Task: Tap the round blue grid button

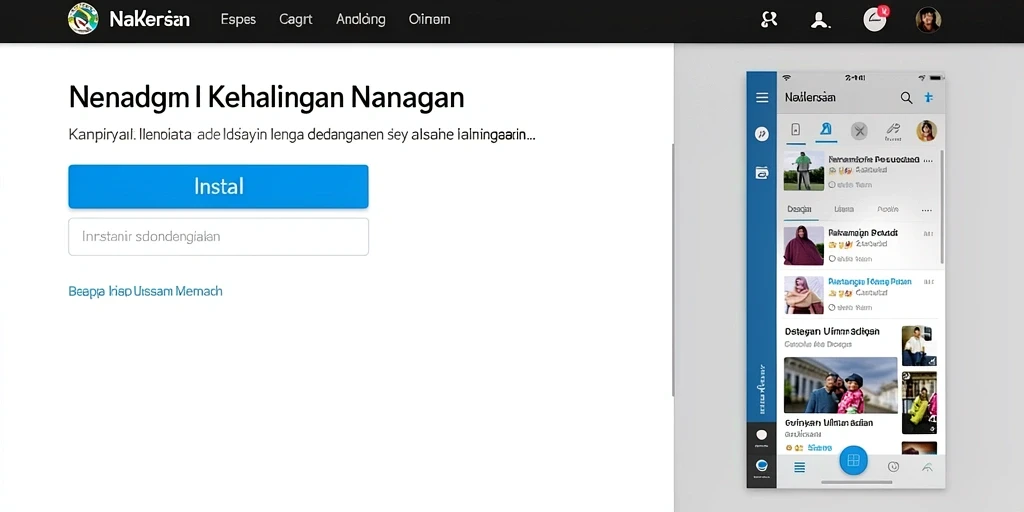Action: click(853, 460)
